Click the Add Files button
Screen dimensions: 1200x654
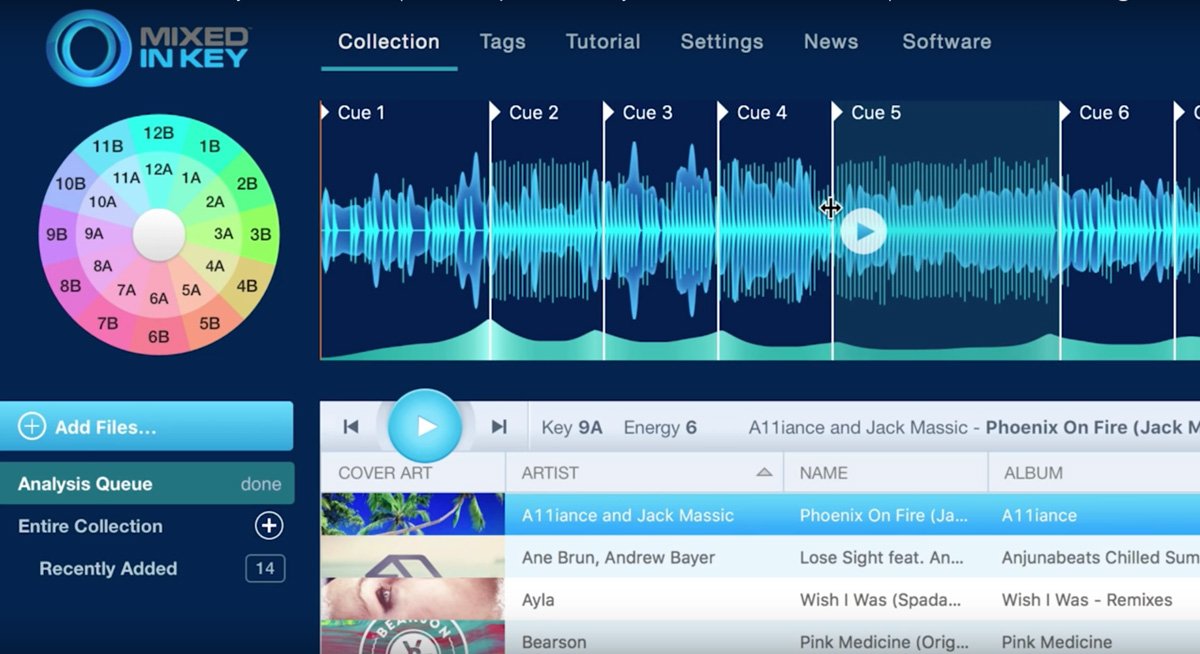147,427
